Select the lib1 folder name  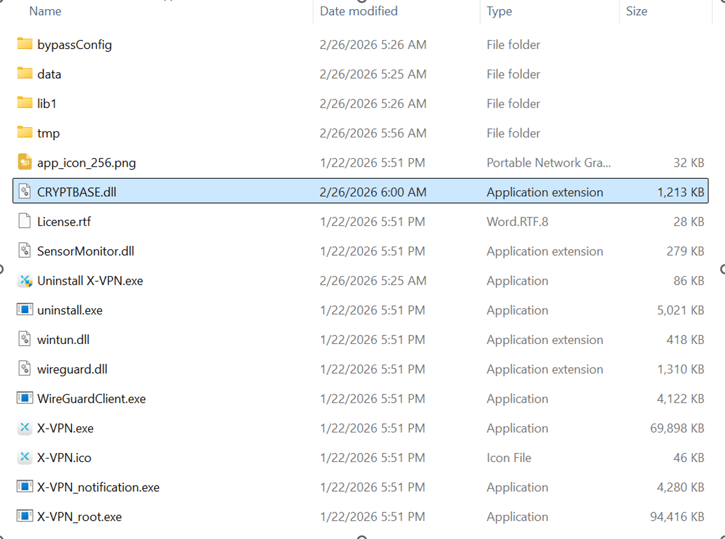click(47, 104)
